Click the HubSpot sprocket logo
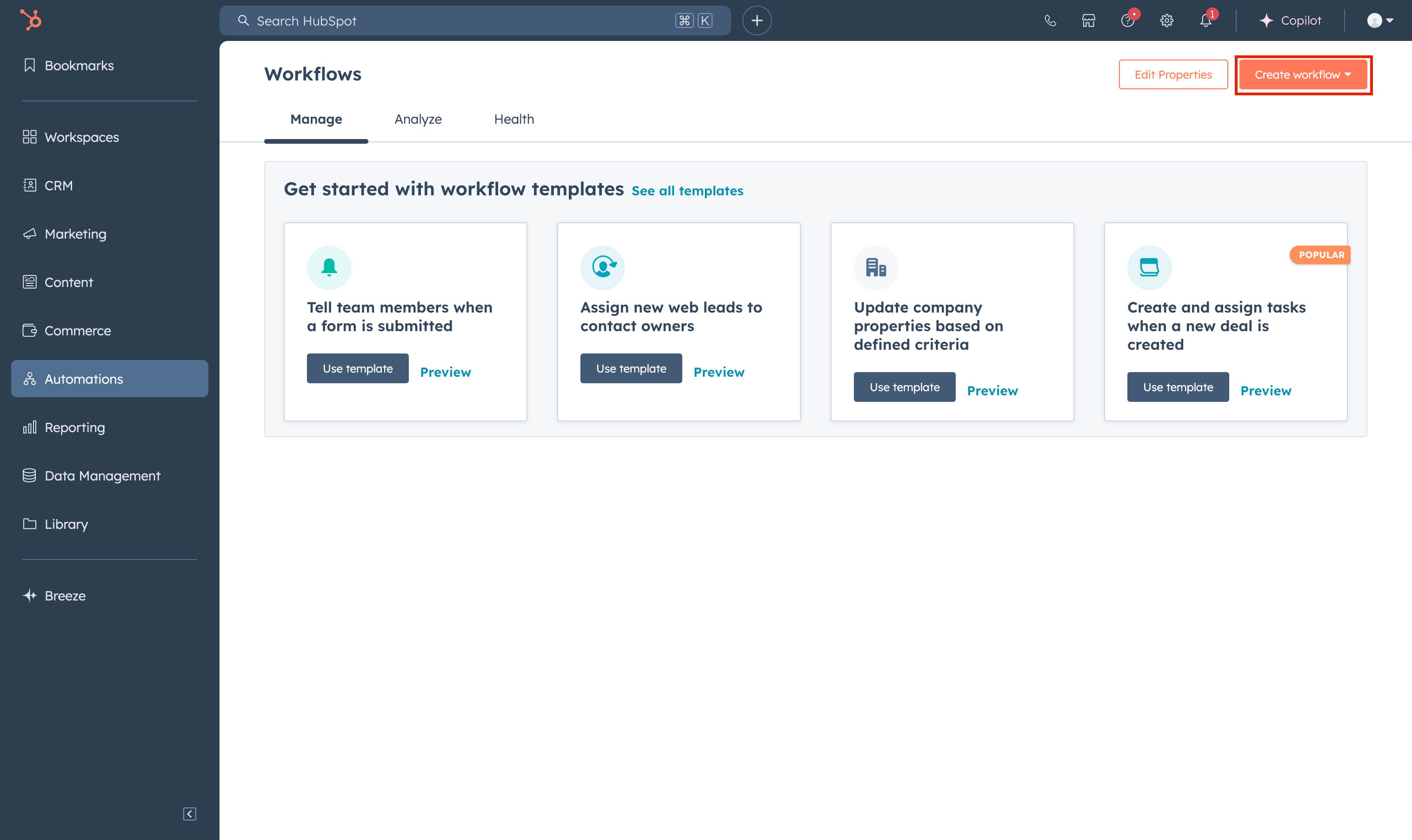Screen dimensions: 1412x840 [x=31, y=20]
